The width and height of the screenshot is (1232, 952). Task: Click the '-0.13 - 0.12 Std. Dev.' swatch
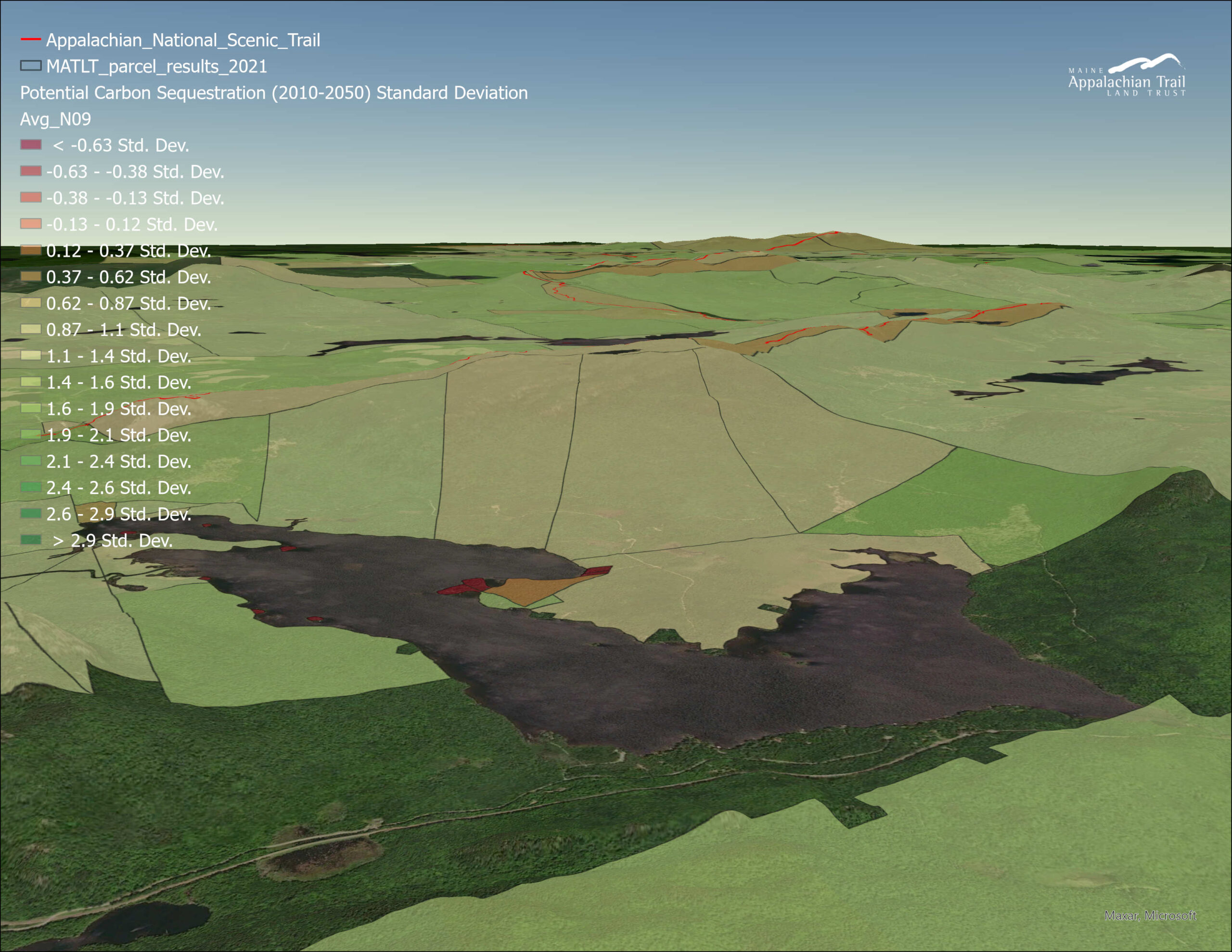30,224
